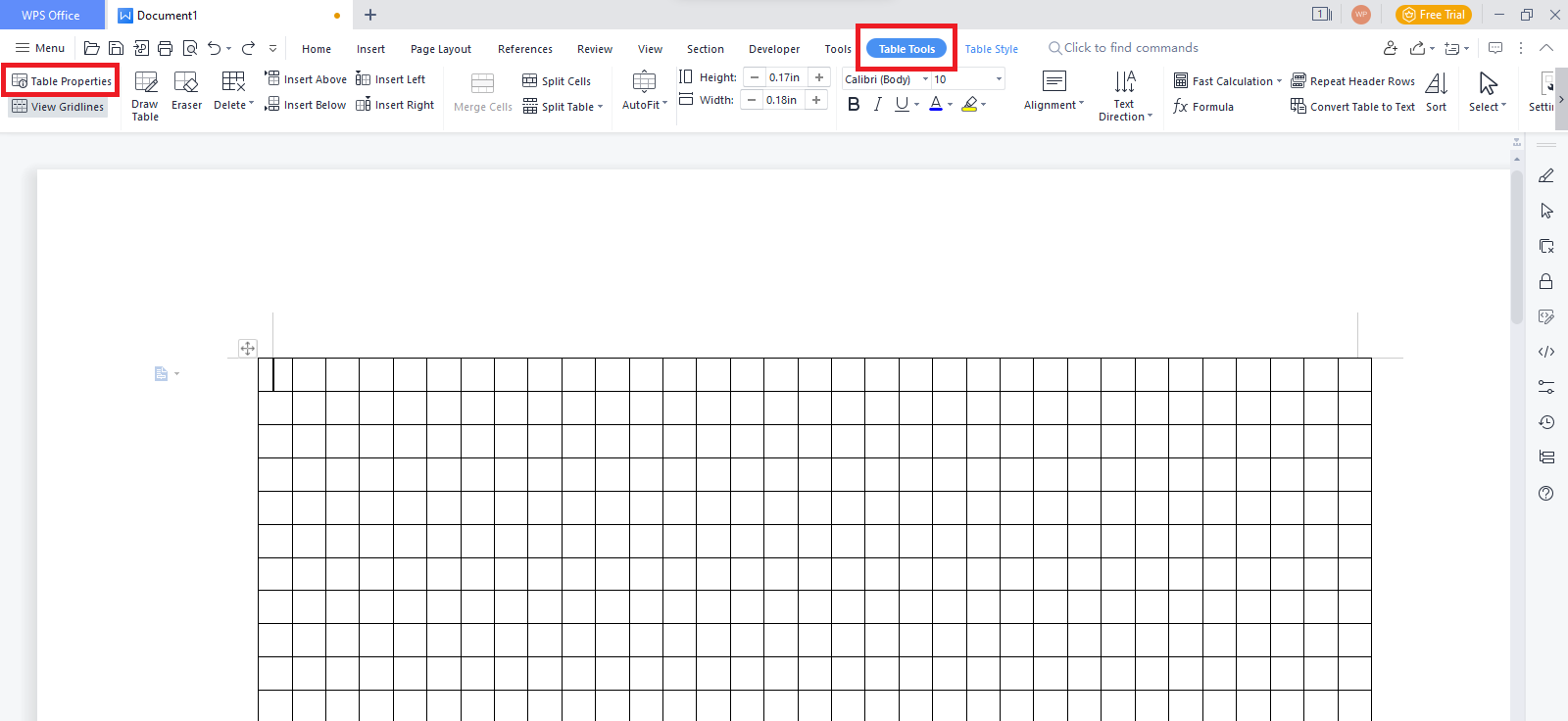Open Table Properties
The width and height of the screenshot is (1568, 721).
pyautogui.click(x=61, y=81)
